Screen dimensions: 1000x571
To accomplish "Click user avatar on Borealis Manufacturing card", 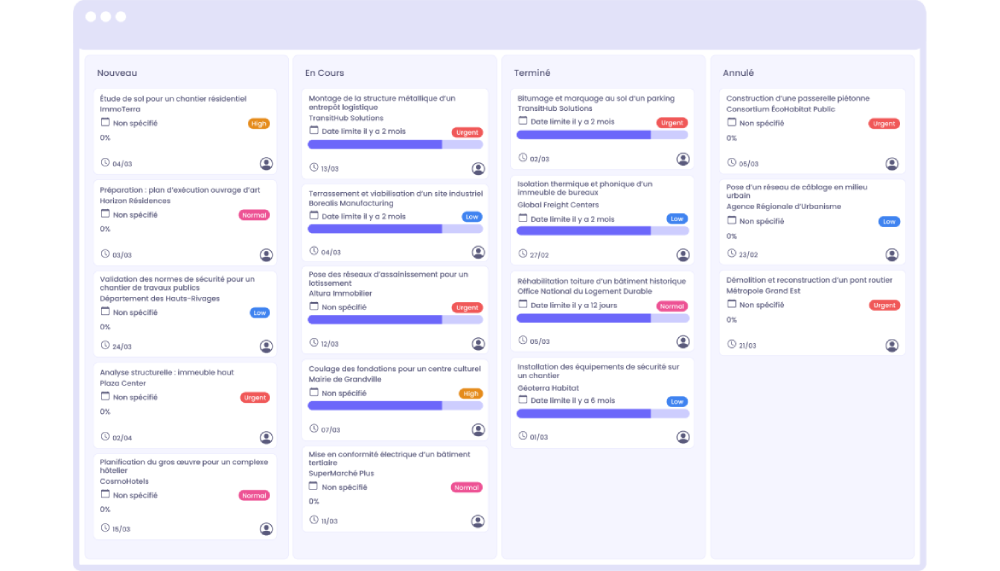I will coord(478,252).
